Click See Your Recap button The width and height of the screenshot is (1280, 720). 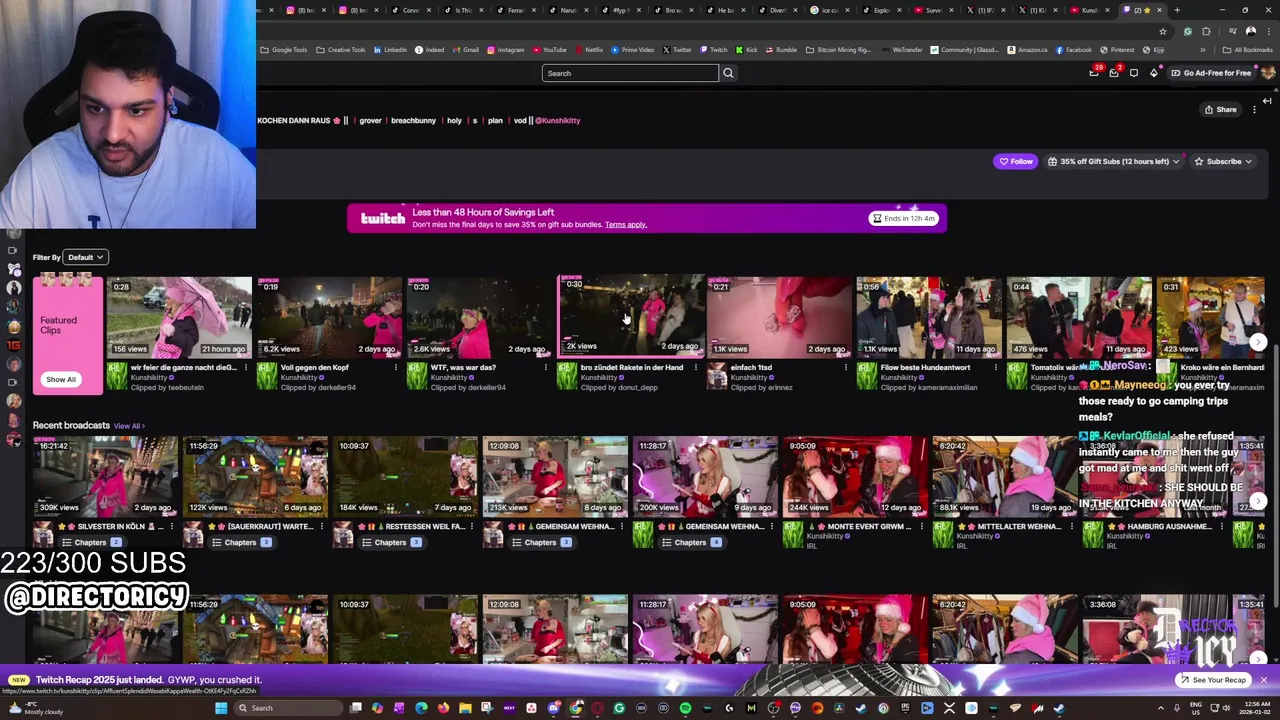(1213, 680)
